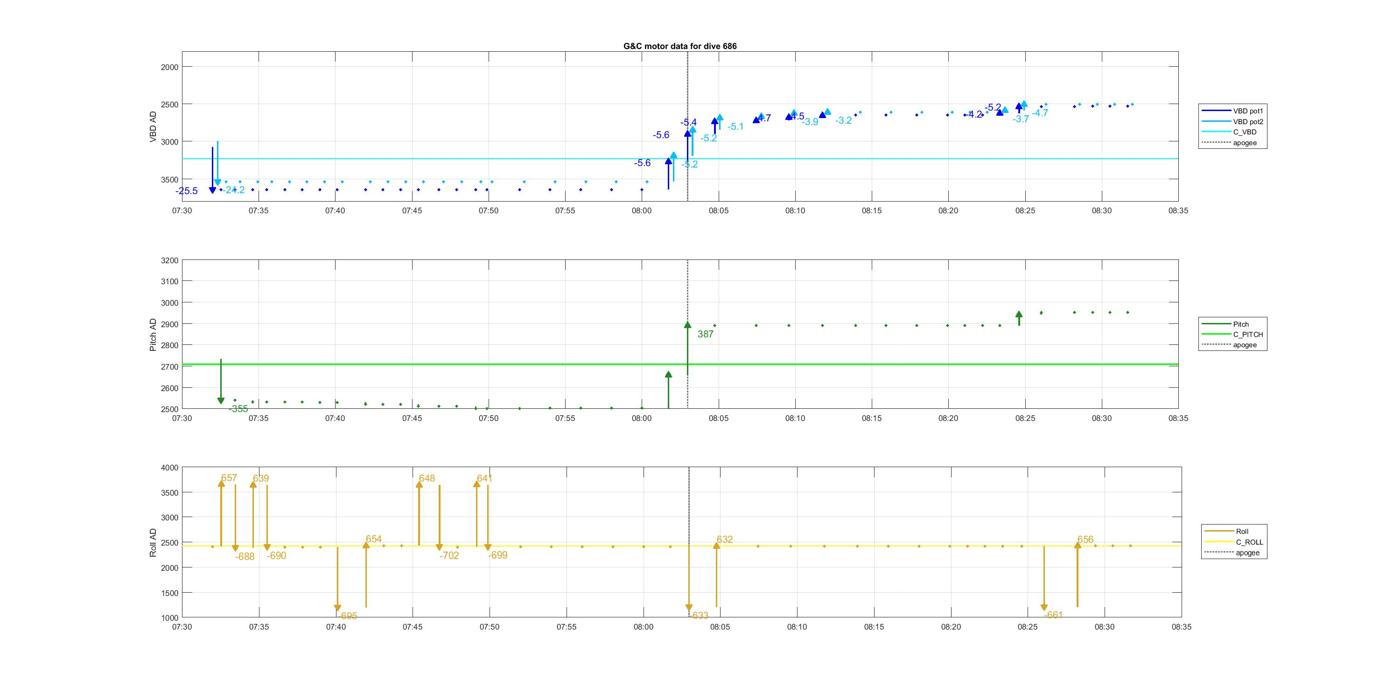Click the '-4.7' data label at 08:26
This screenshot has height=693, width=1400.
click(x=1040, y=113)
